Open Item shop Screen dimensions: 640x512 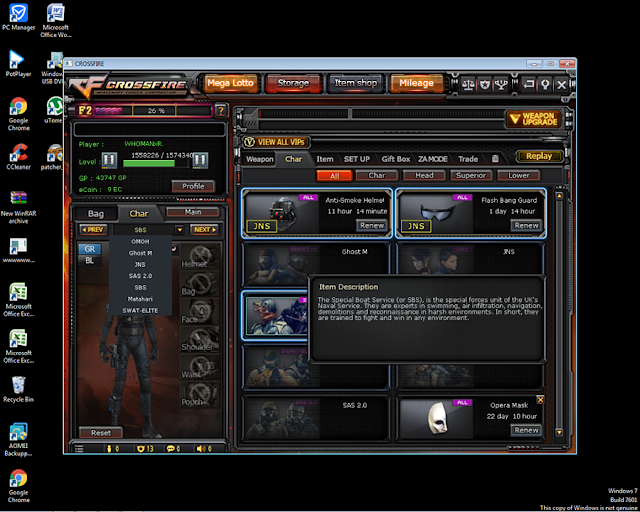click(356, 83)
